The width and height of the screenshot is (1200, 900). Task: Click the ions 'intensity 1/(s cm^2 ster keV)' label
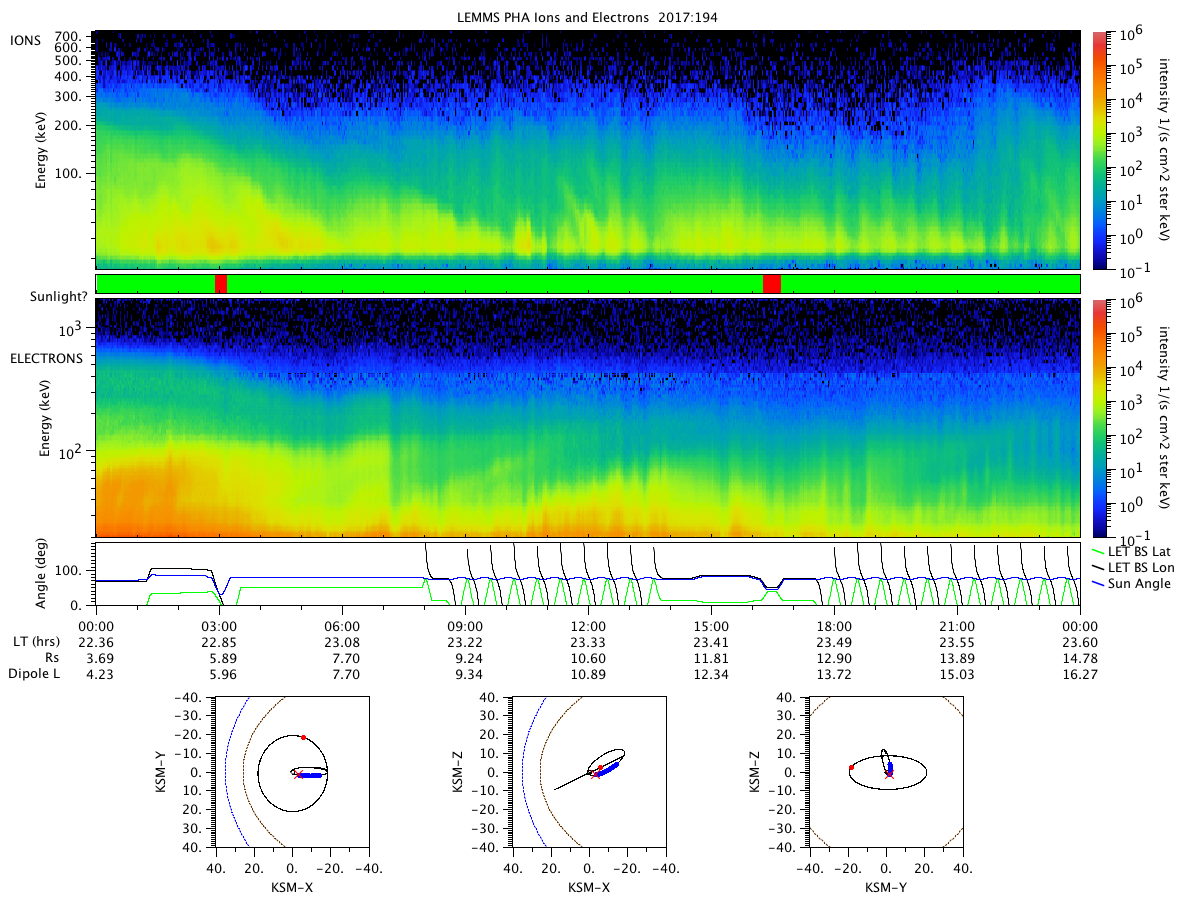point(1164,149)
